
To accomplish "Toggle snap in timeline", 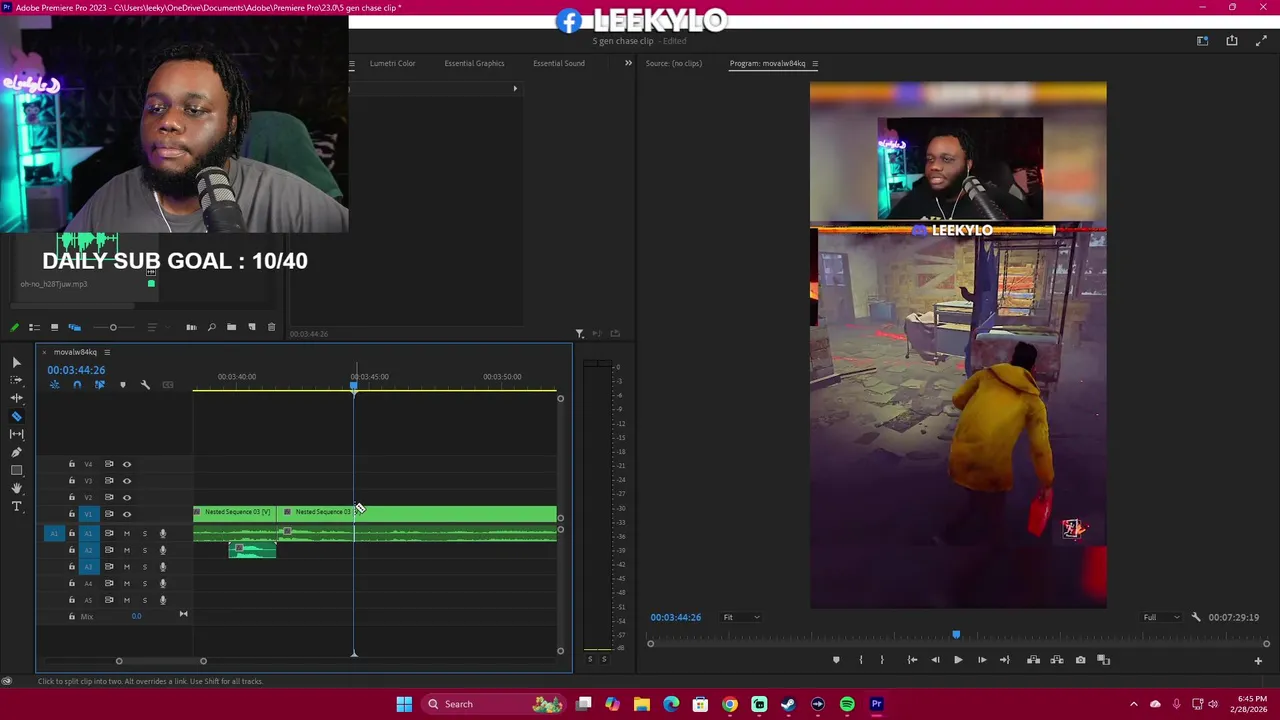I will point(77,385).
